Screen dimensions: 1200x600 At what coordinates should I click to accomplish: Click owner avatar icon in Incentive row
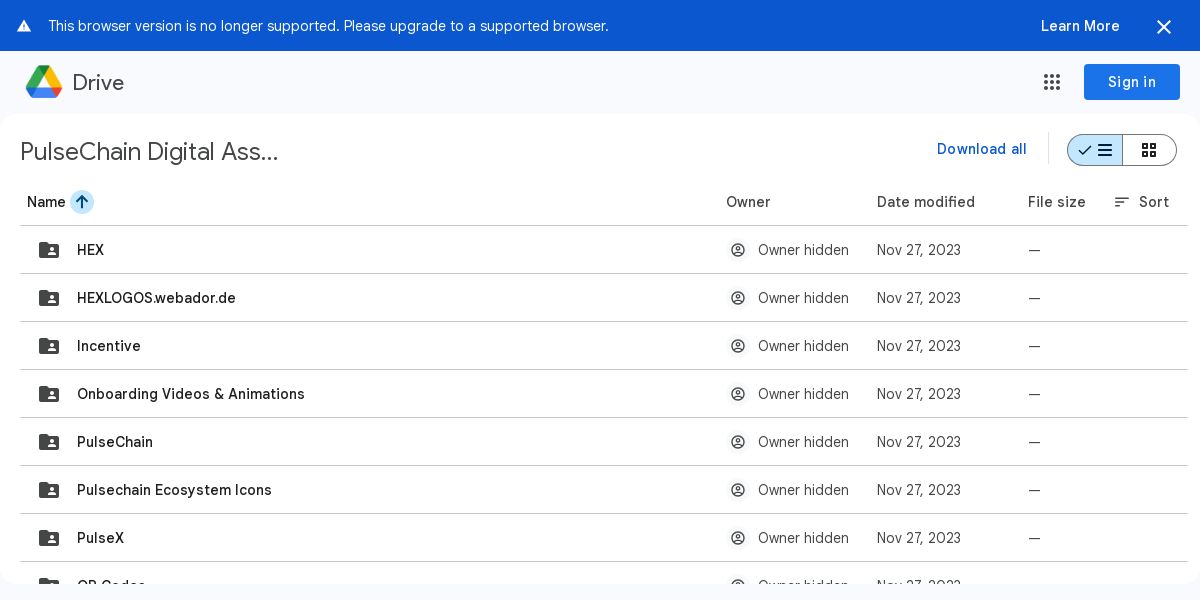tap(738, 346)
